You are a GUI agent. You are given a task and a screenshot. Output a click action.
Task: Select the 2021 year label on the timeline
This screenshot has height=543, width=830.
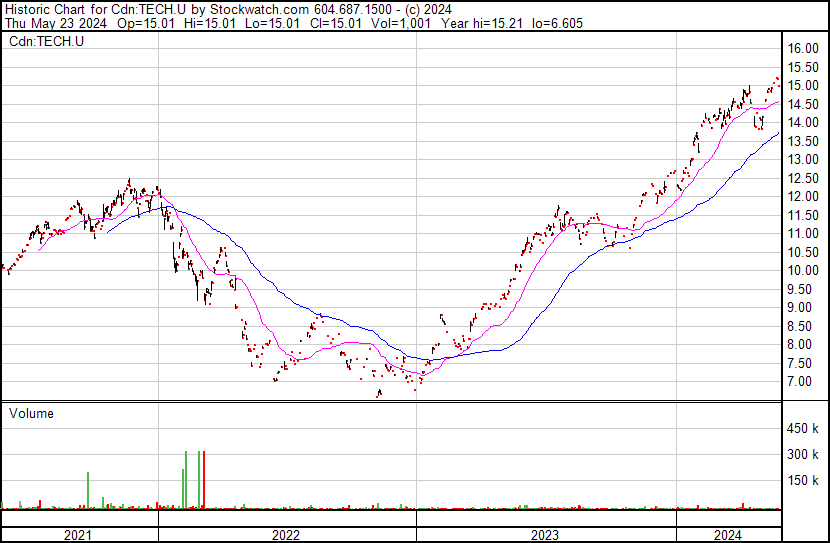click(x=78, y=535)
